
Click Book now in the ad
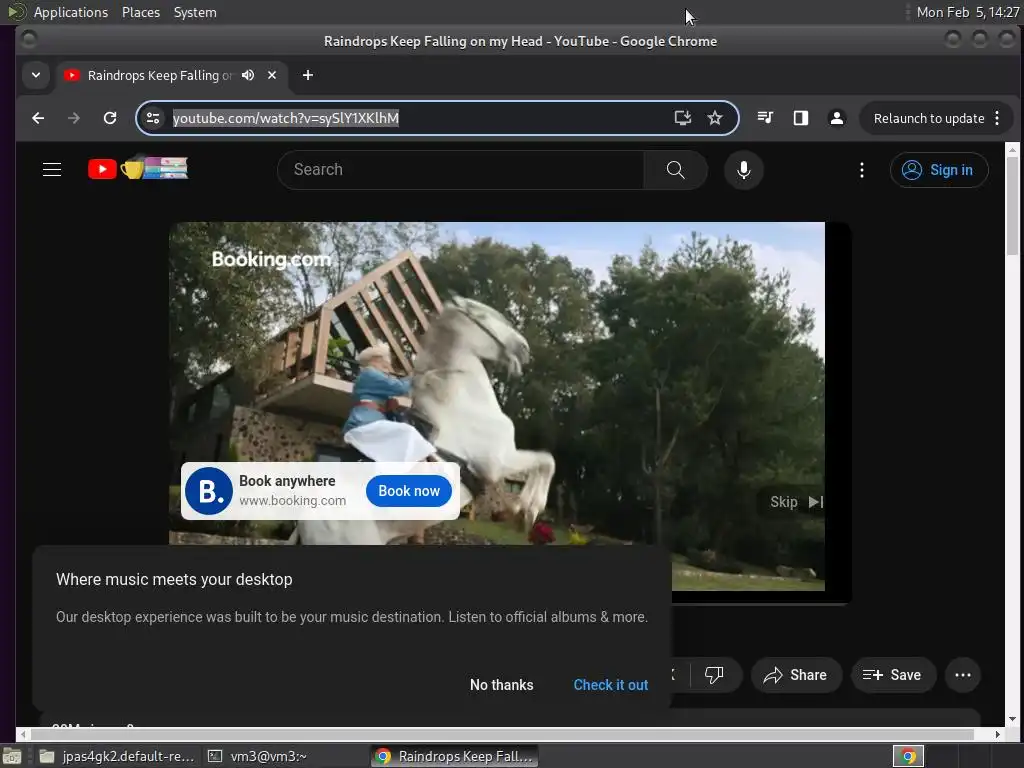409,491
